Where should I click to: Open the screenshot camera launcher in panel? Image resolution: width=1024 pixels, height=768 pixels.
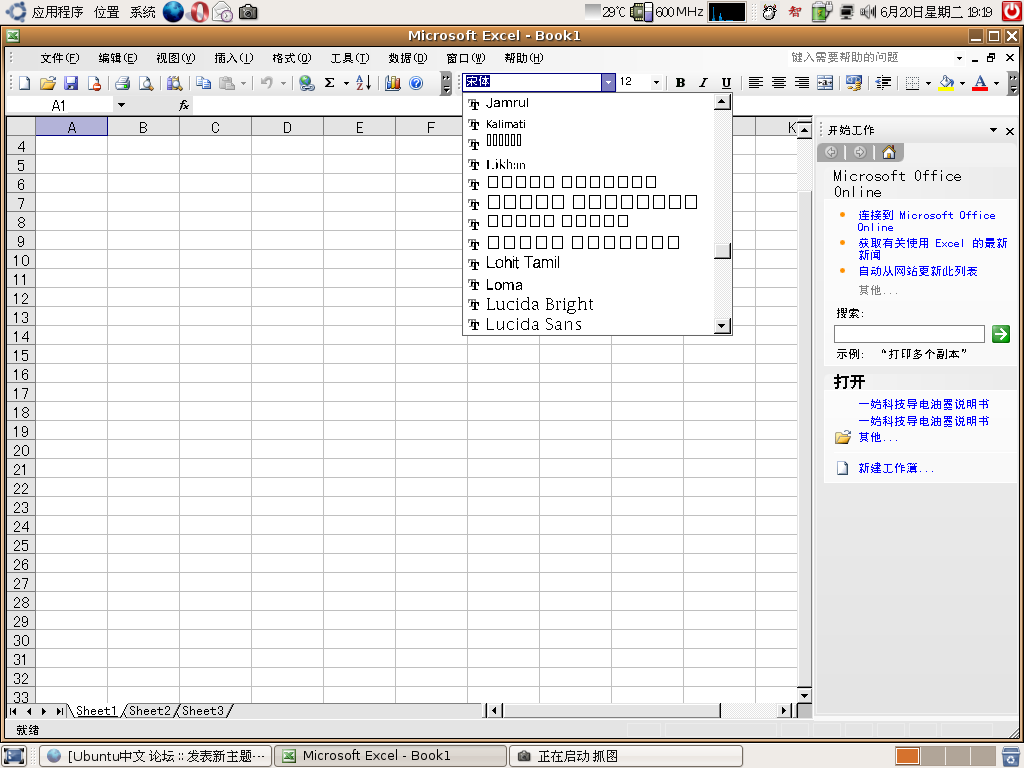tap(248, 12)
